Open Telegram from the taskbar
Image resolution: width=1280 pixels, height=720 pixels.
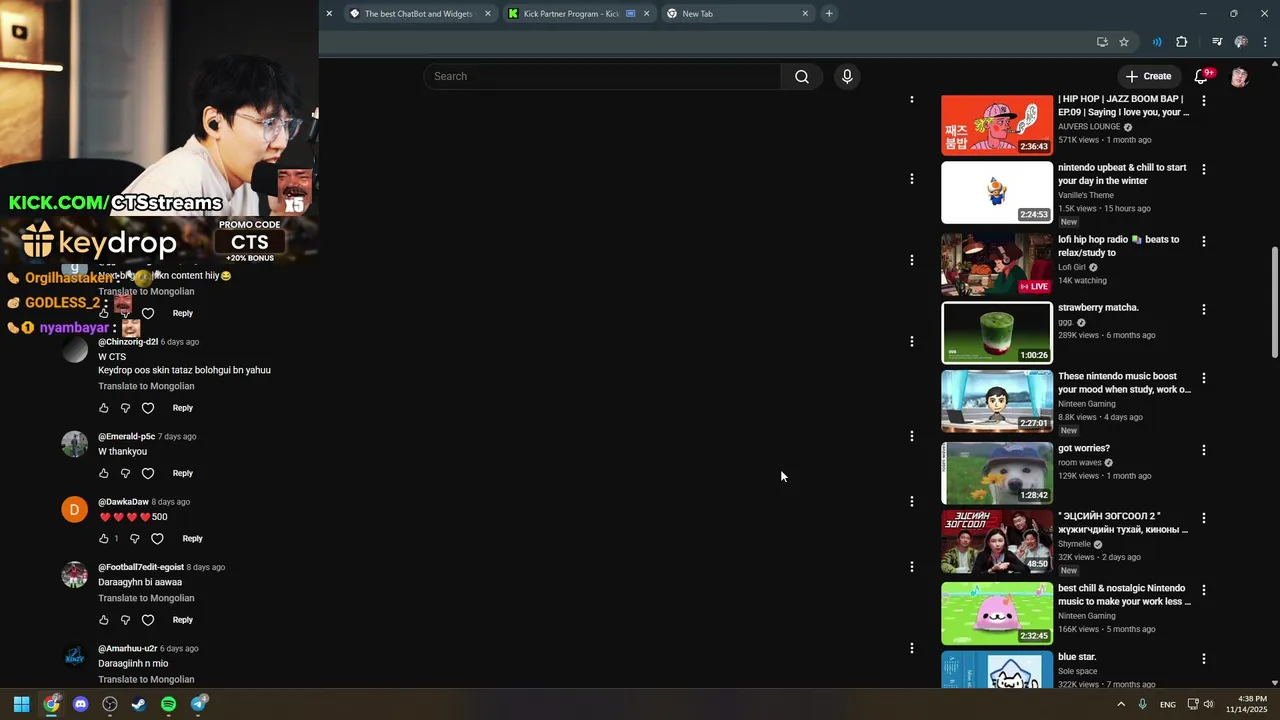(x=198, y=704)
